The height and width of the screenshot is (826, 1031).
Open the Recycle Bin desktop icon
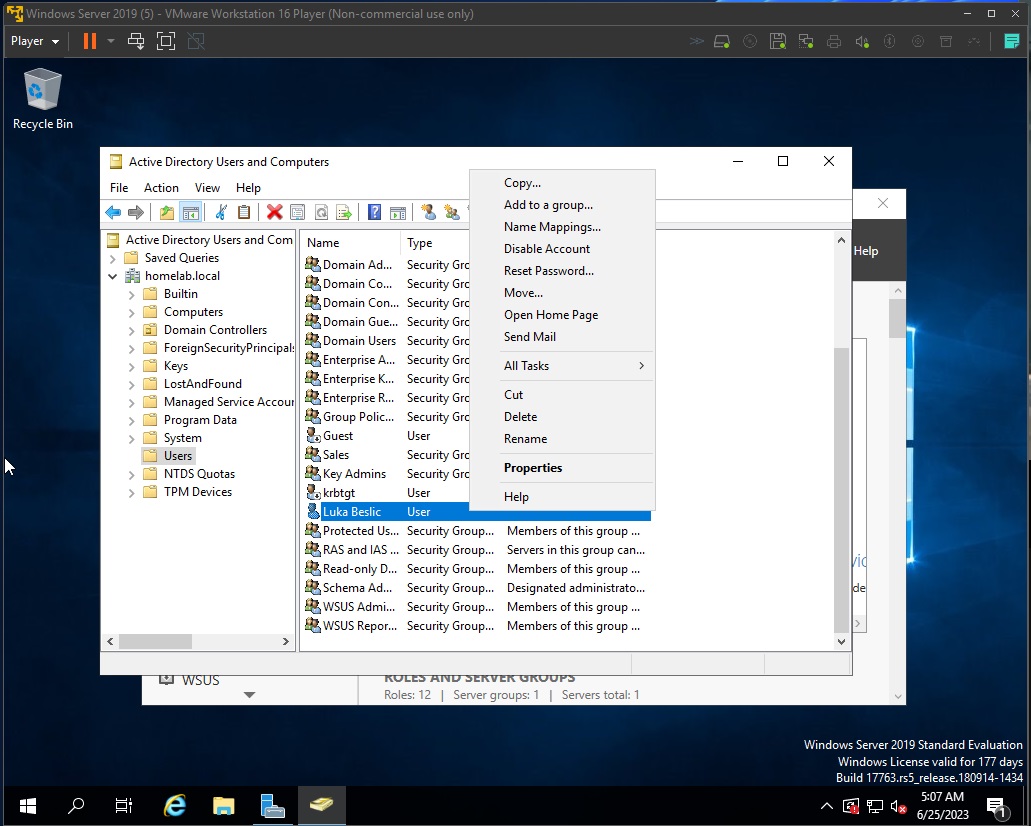point(43,99)
